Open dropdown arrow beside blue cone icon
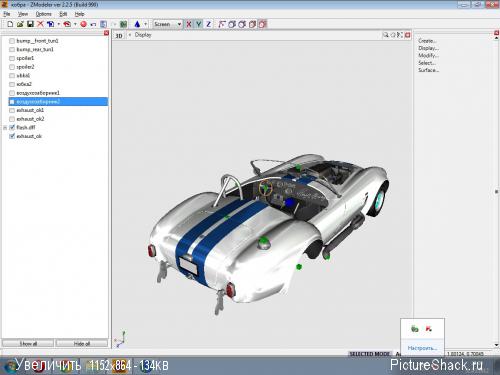This screenshot has width=500, height=375. (x=145, y=24)
